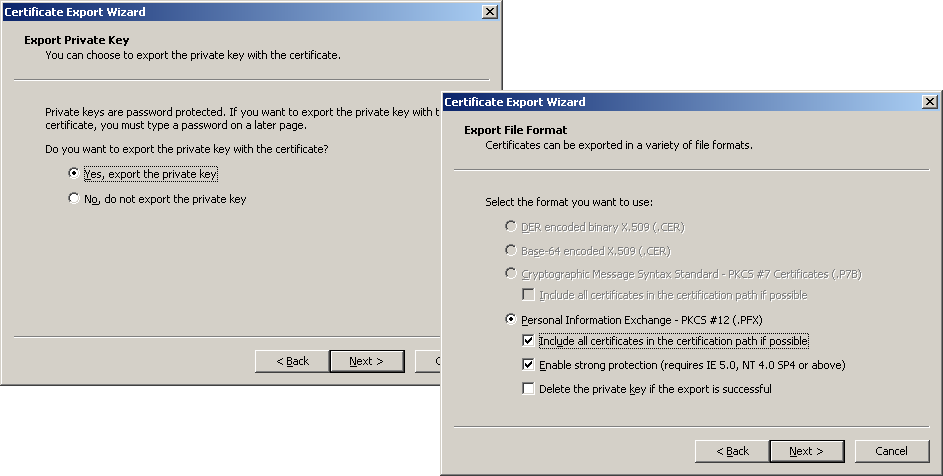Toggle Enable strong protection checkbox

click(528, 365)
